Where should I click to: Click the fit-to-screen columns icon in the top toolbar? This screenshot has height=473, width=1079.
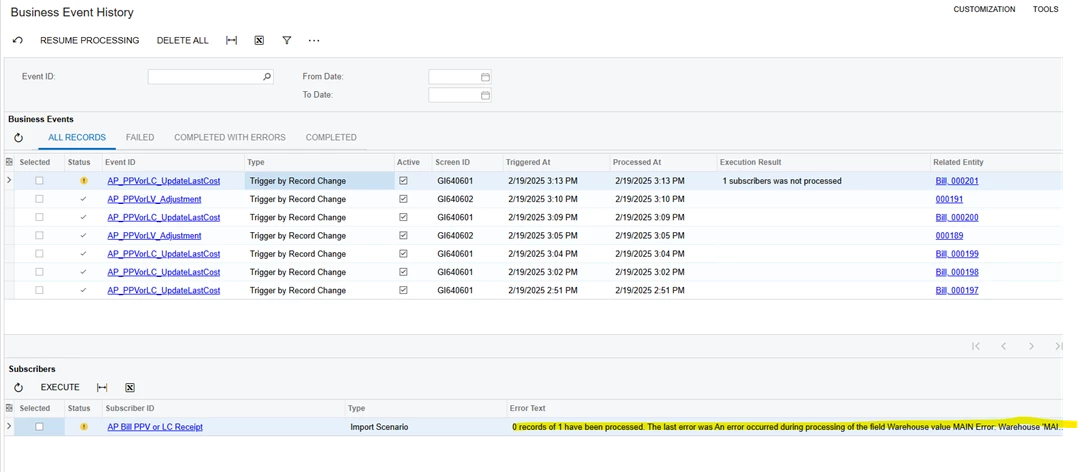point(231,41)
